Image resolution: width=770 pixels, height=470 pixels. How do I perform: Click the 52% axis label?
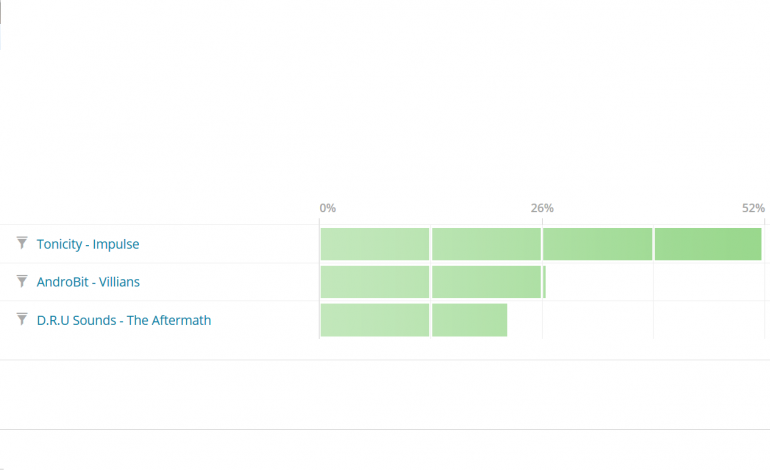[x=753, y=208]
